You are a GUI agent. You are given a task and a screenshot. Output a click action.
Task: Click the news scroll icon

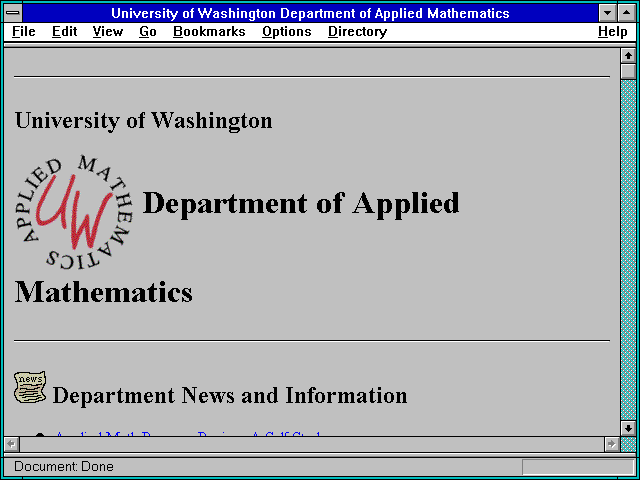pyautogui.click(x=30, y=387)
